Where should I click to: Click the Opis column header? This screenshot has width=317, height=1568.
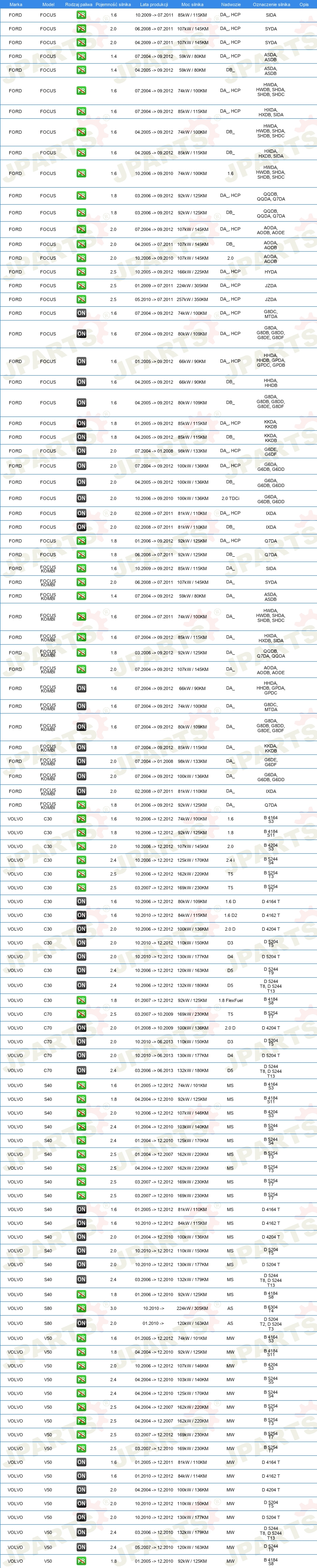coord(304,4)
